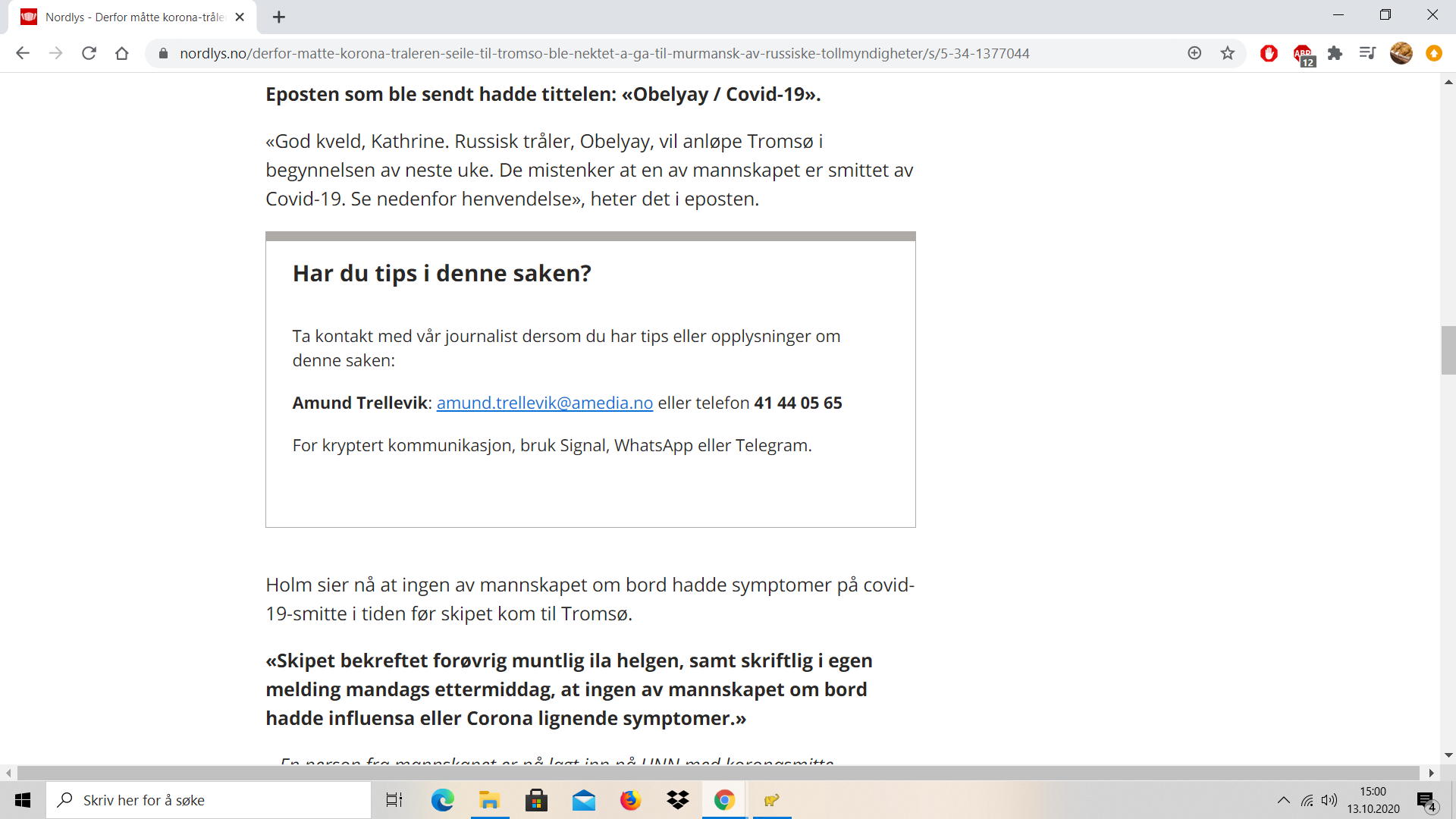The height and width of the screenshot is (819, 1456).
Task: Click the scroll up arrow
Action: click(1448, 81)
